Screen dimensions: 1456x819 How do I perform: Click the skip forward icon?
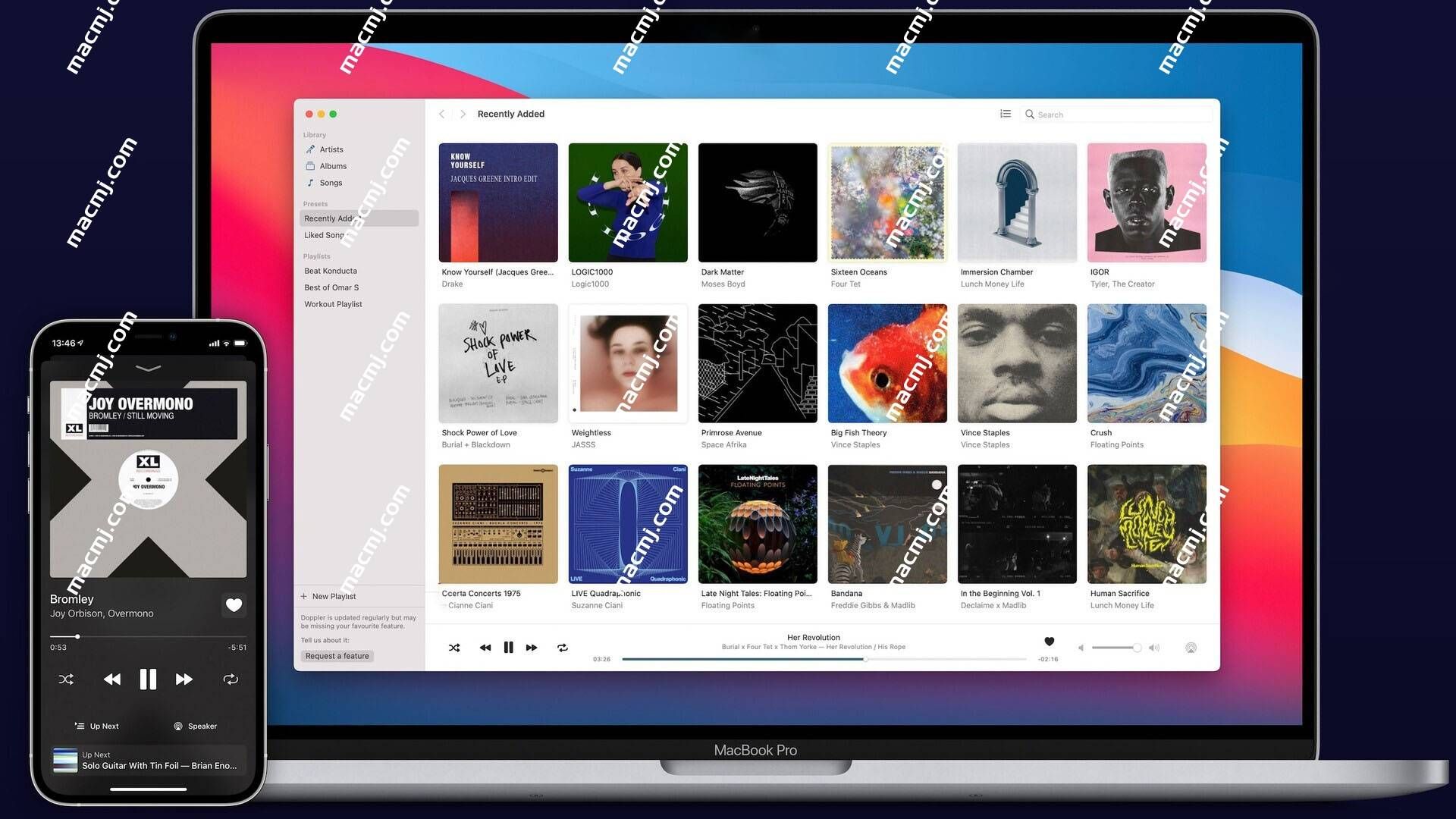[533, 647]
